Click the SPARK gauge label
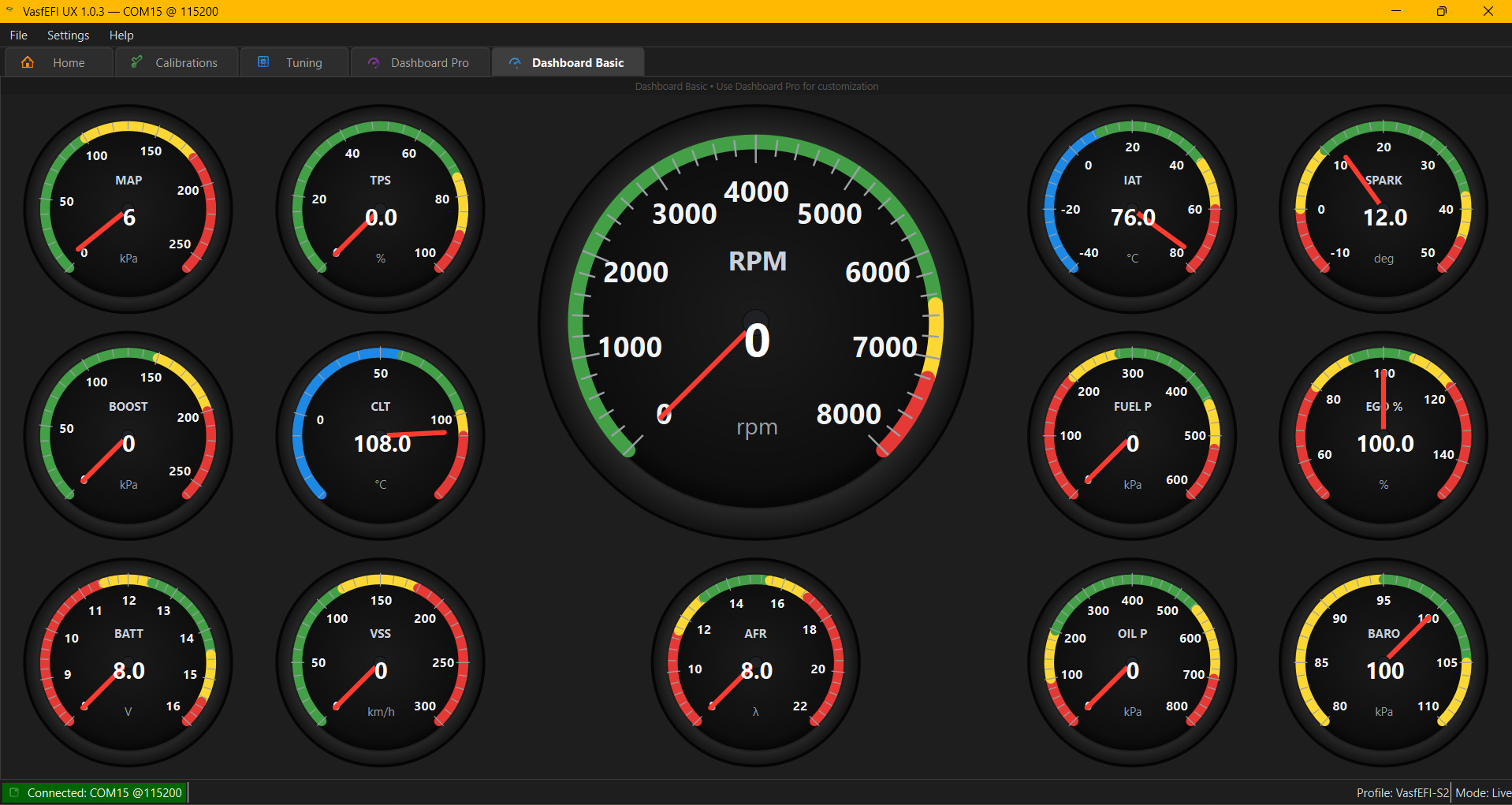The width and height of the screenshot is (1512, 805). 1384,180
